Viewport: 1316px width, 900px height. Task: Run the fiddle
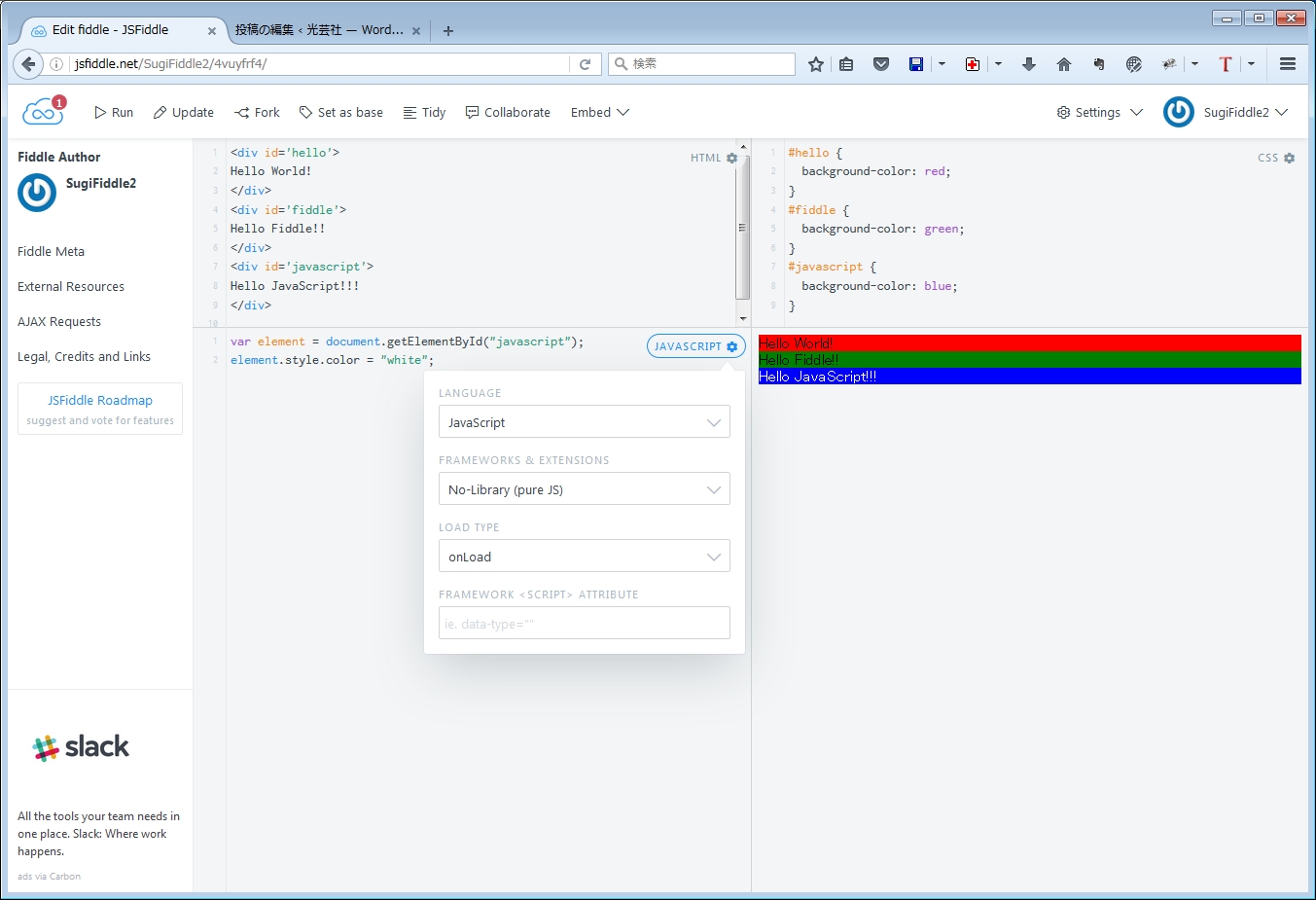(x=114, y=113)
